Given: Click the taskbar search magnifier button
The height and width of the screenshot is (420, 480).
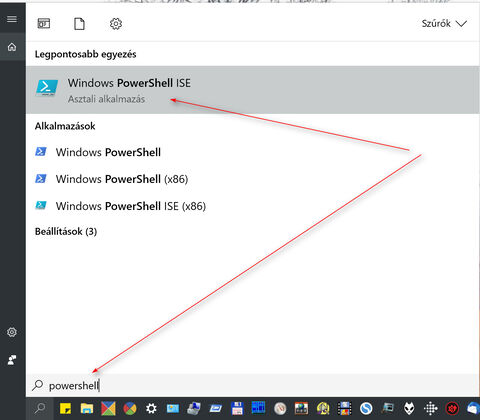Looking at the screenshot, I should 41,408.
